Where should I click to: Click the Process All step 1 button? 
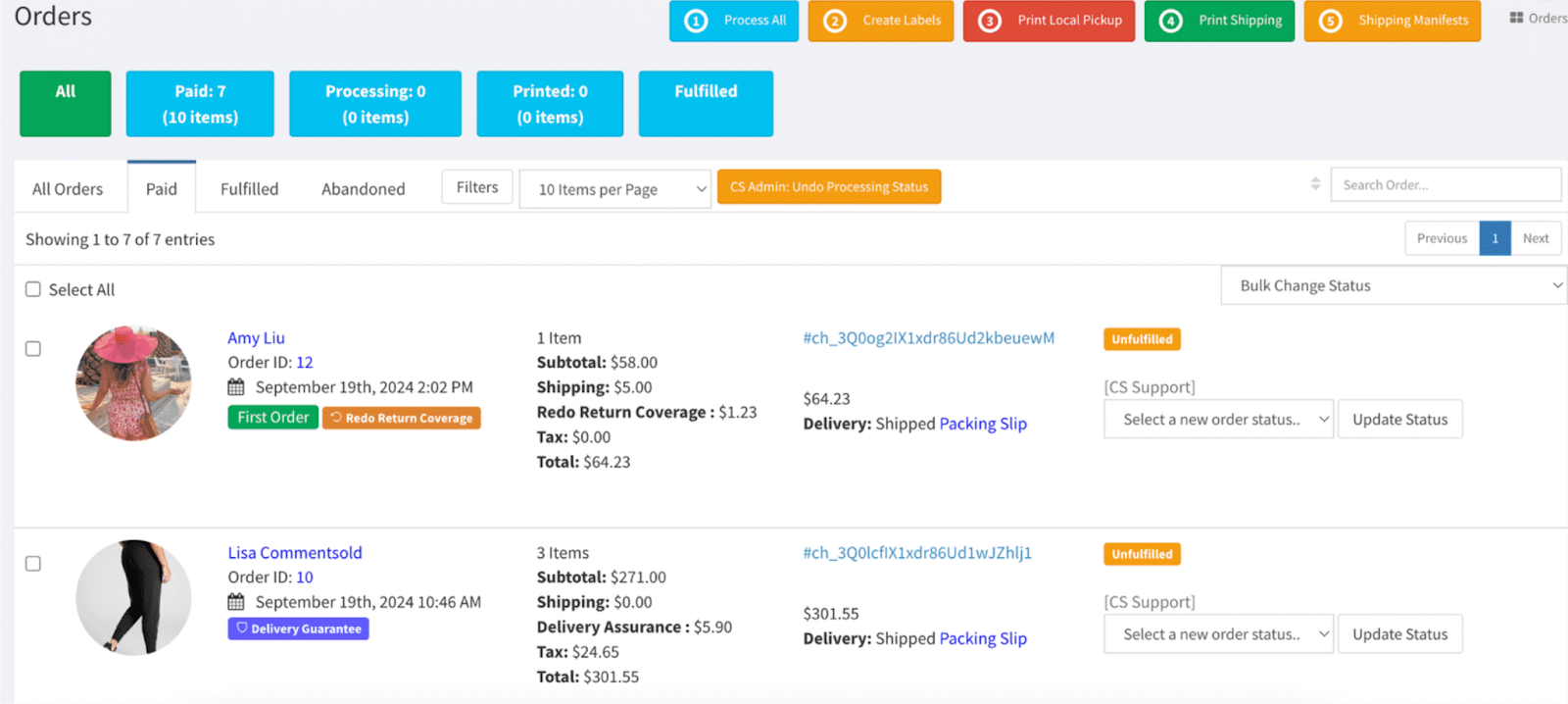[734, 21]
